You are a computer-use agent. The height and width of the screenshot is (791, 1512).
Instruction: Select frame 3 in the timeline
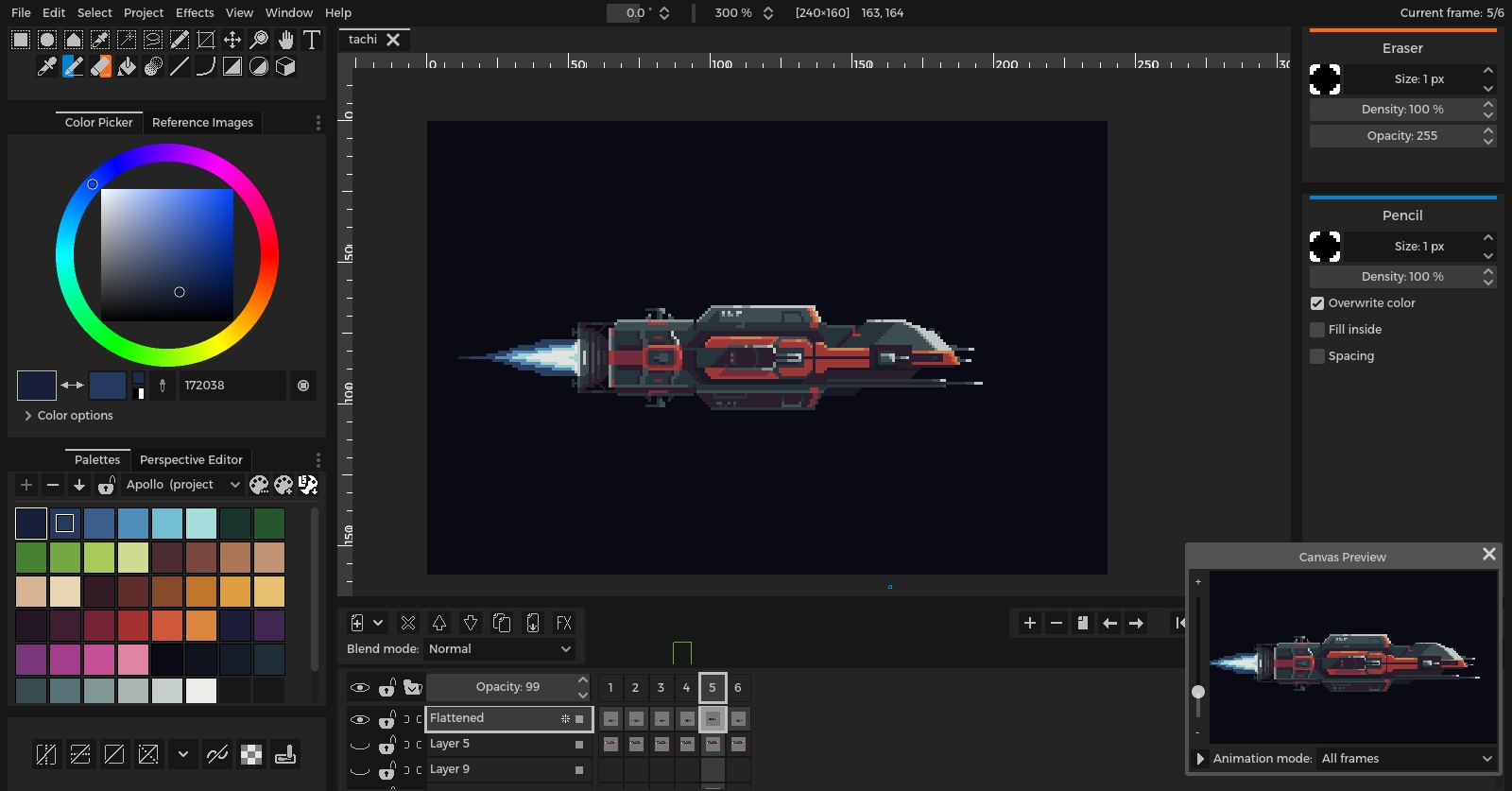click(661, 688)
